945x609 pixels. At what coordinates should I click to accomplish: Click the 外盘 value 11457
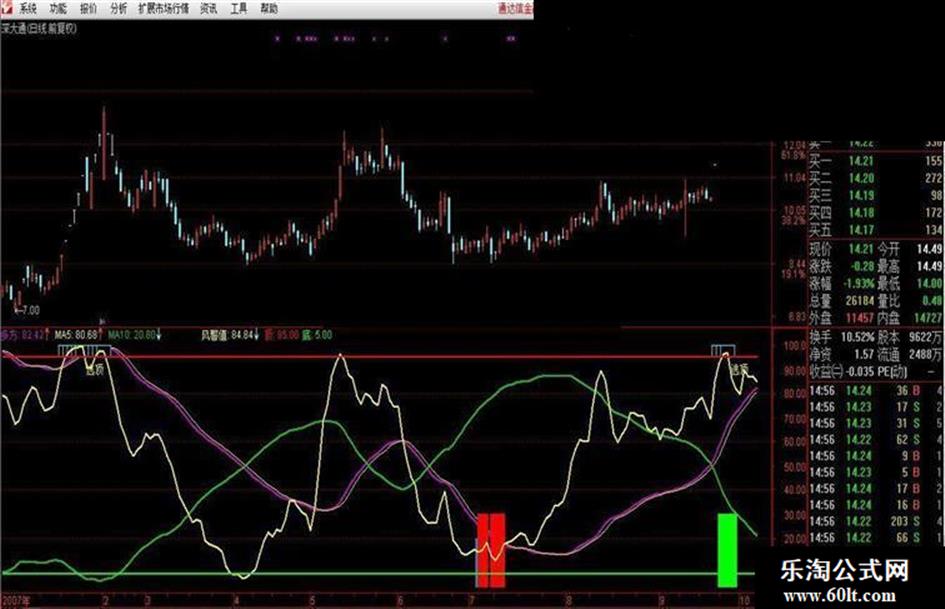(859, 318)
